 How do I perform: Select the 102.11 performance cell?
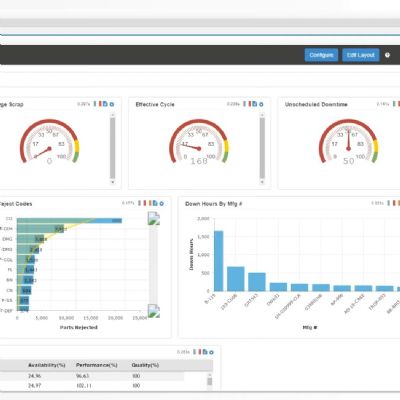(x=83, y=386)
